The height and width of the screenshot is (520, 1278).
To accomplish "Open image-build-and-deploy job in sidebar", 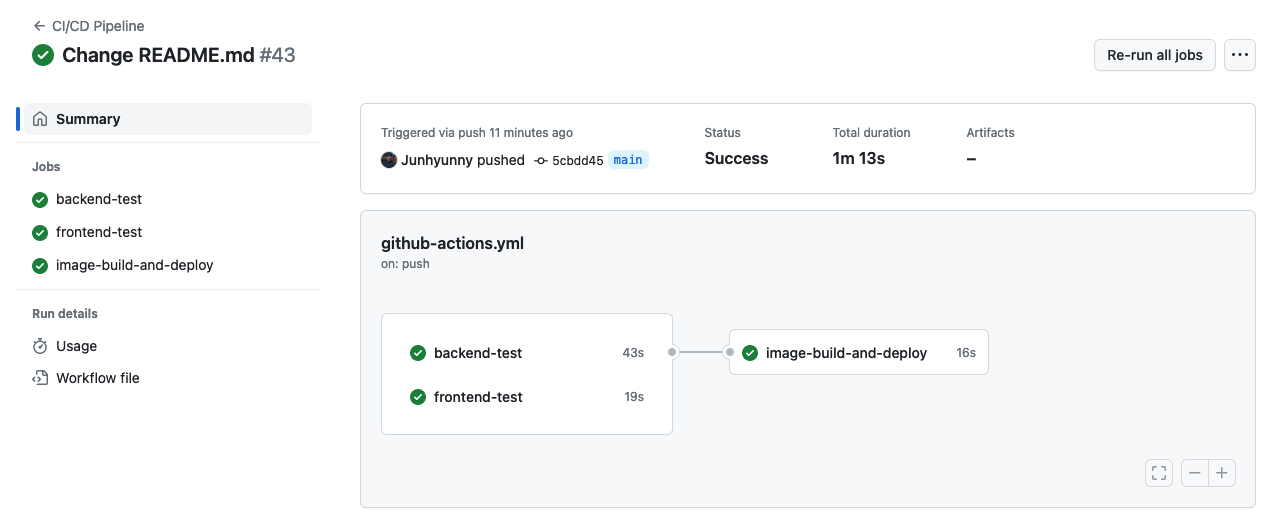I will 134,266.
